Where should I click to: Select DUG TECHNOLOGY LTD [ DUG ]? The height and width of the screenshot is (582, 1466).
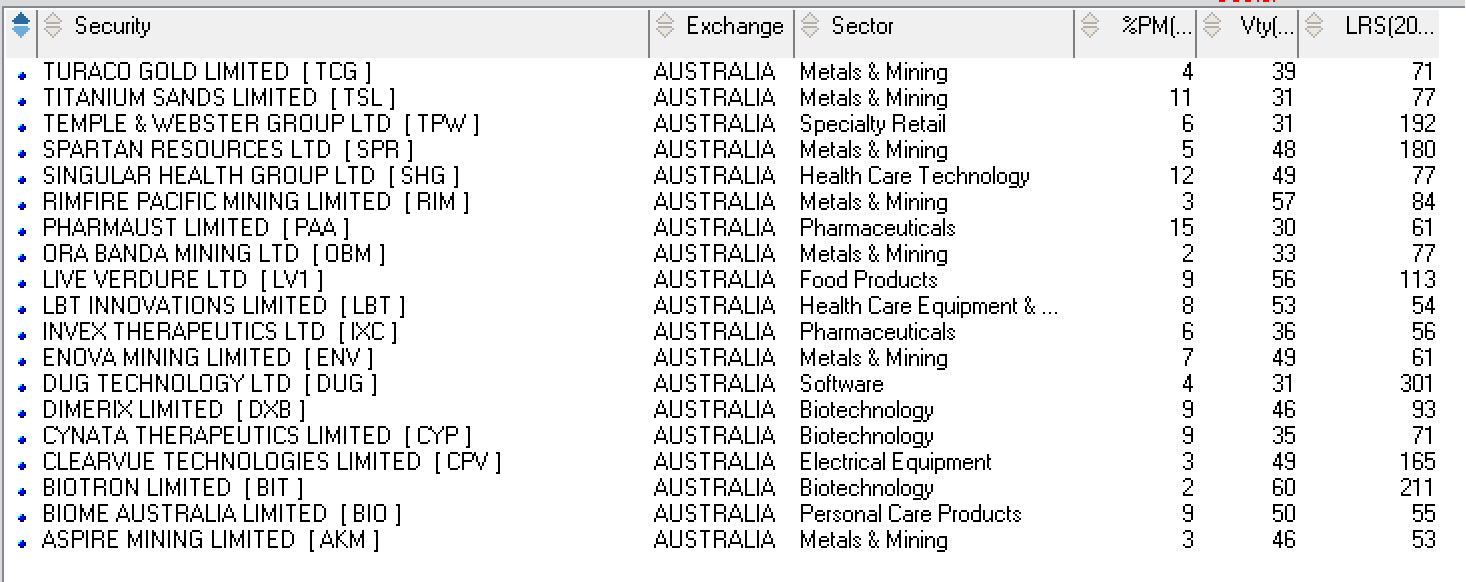(210, 384)
